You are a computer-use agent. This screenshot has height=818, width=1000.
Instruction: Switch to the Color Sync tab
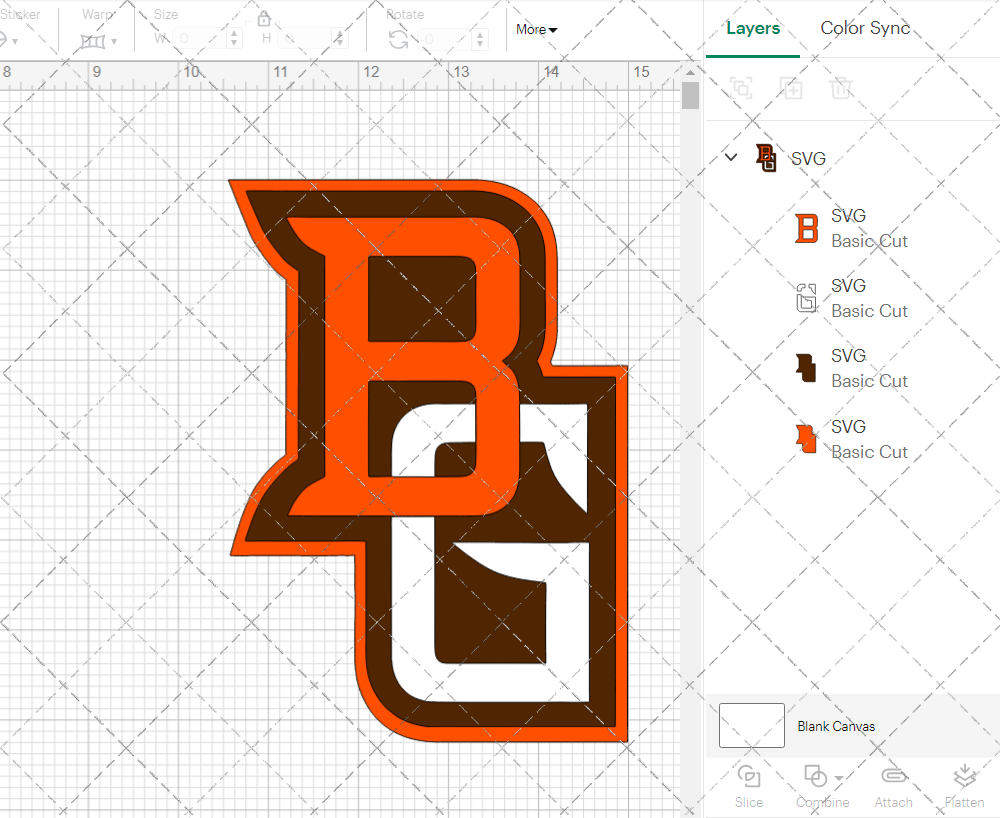(x=864, y=28)
